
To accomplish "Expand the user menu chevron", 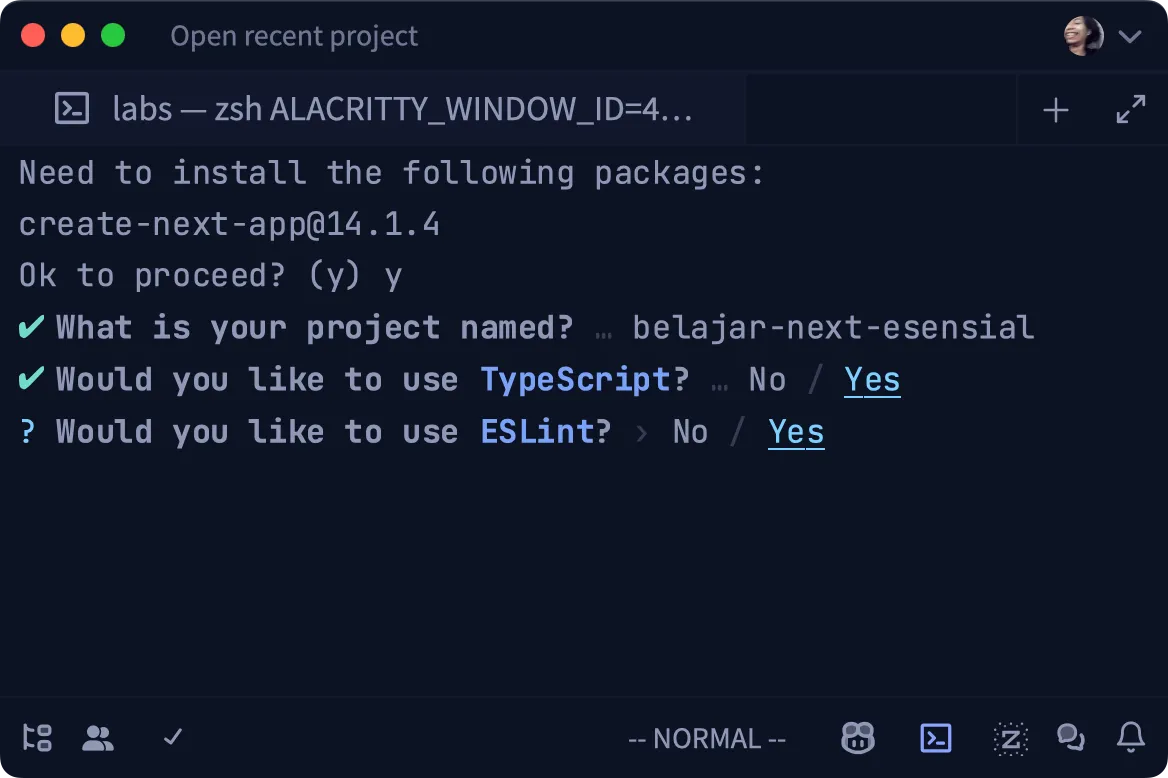I will (x=1130, y=37).
